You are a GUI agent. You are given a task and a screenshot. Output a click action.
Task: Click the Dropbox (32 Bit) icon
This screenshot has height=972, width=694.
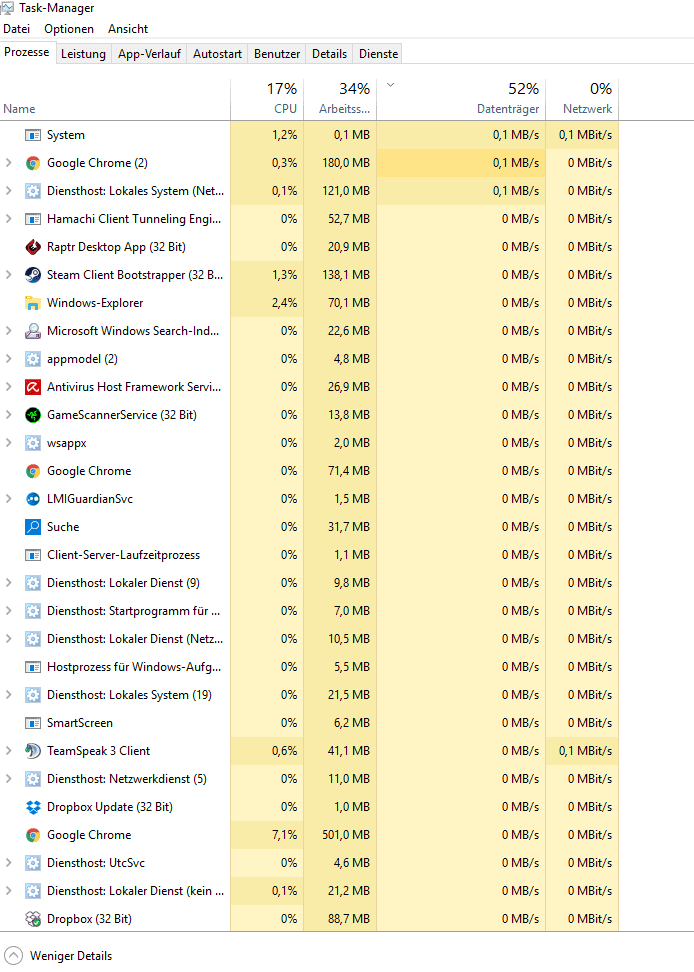[33, 919]
